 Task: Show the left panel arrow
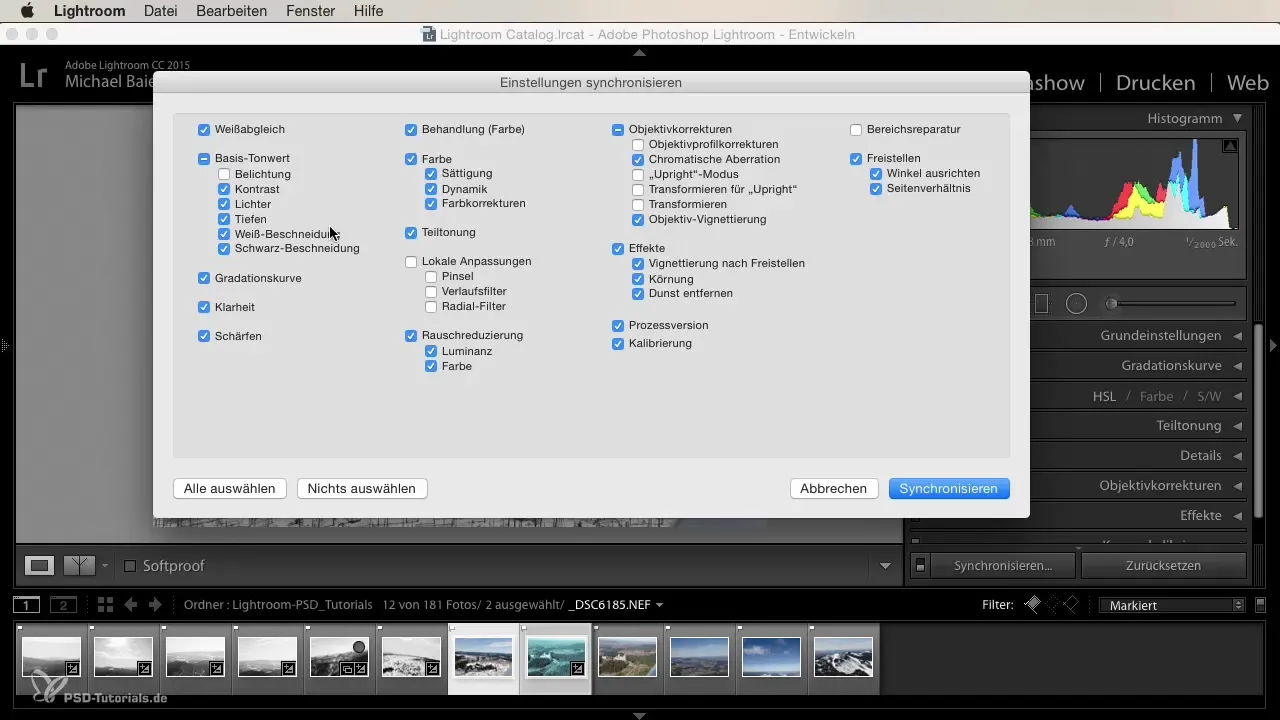click(x=5, y=346)
